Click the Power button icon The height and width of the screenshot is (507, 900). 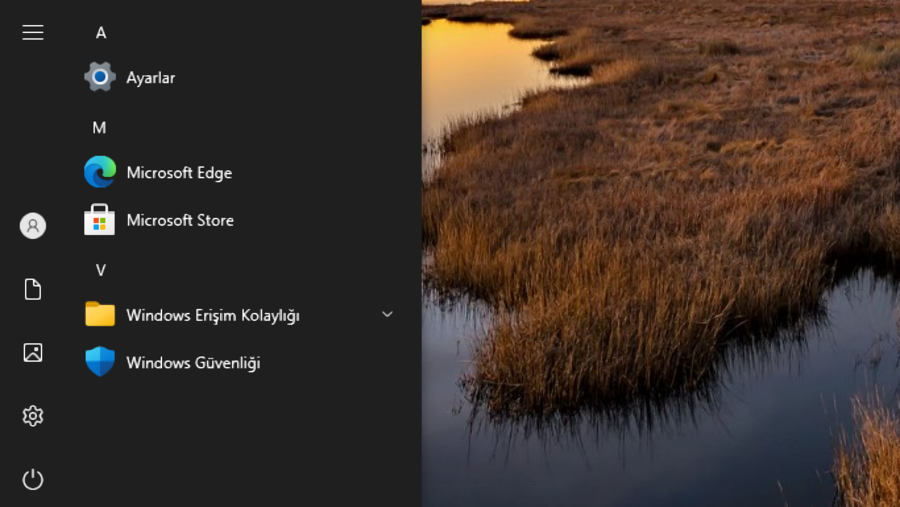[33, 479]
